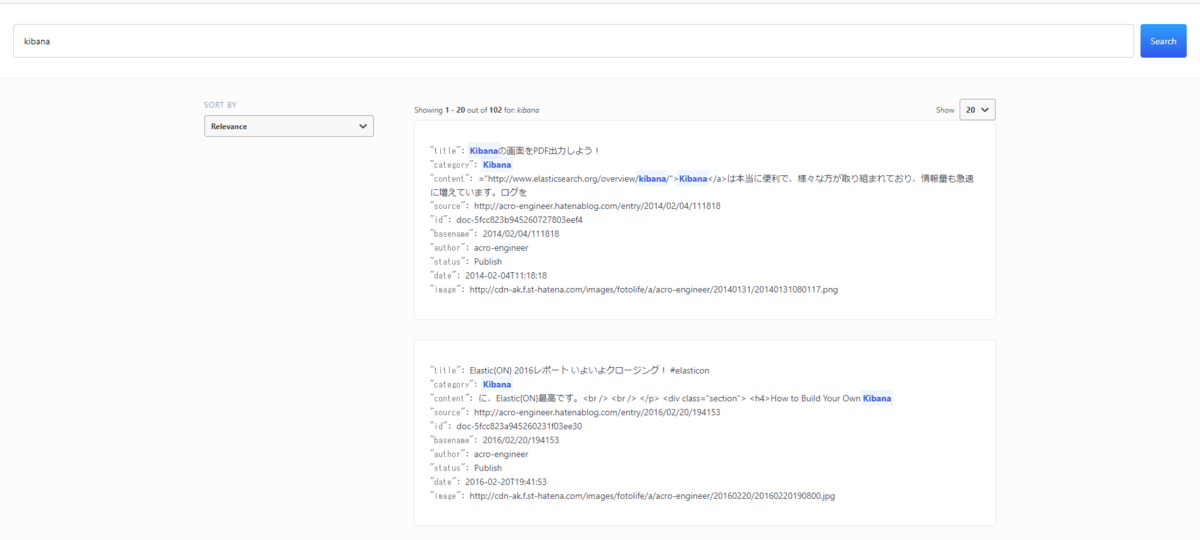Click the source URL ending 2016/02/20/194153

pos(597,412)
